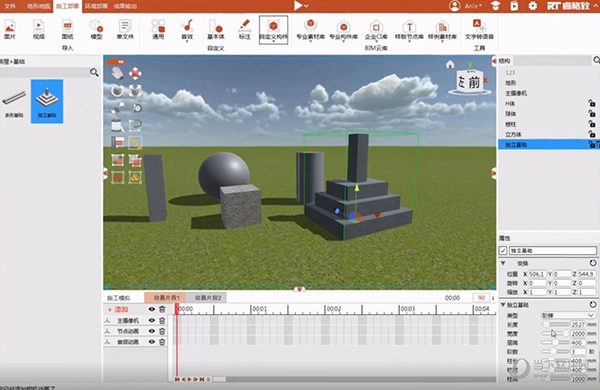Toggle visibility of 主摄像机 track
Screen dimensions: 600x390
152,320
